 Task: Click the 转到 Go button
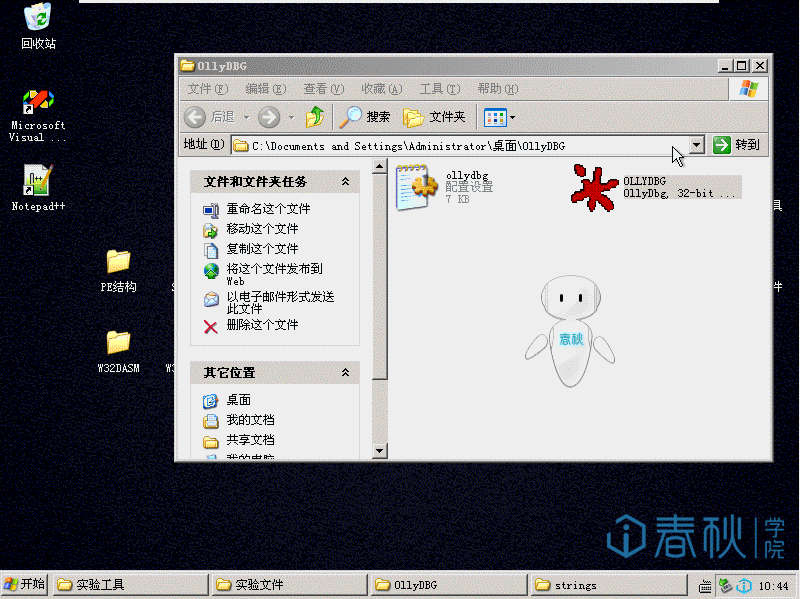click(x=737, y=145)
